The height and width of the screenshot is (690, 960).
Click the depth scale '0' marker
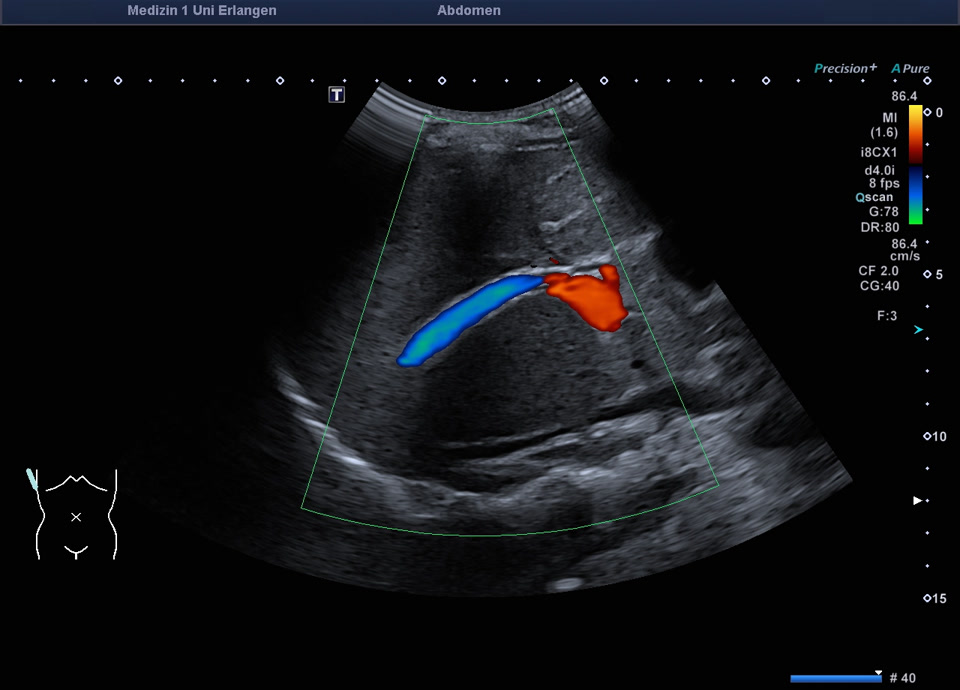pyautogui.click(x=934, y=113)
